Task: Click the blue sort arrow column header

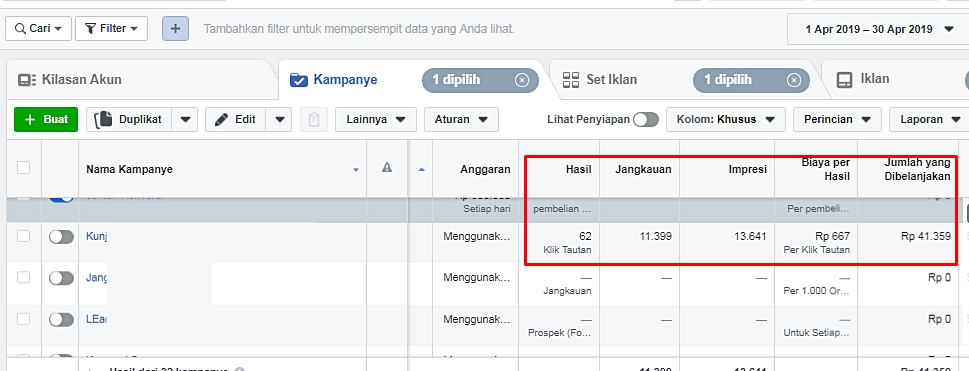Action: [421, 169]
